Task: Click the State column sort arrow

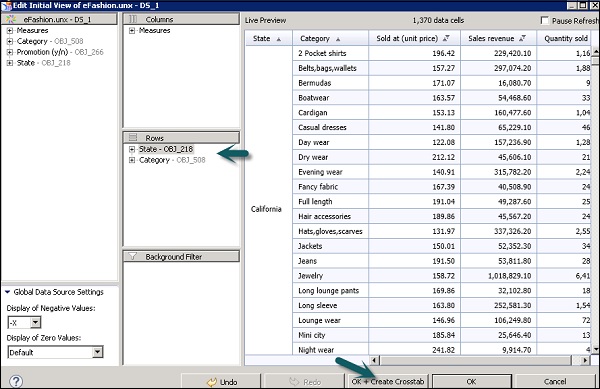Action: pyautogui.click(x=279, y=39)
